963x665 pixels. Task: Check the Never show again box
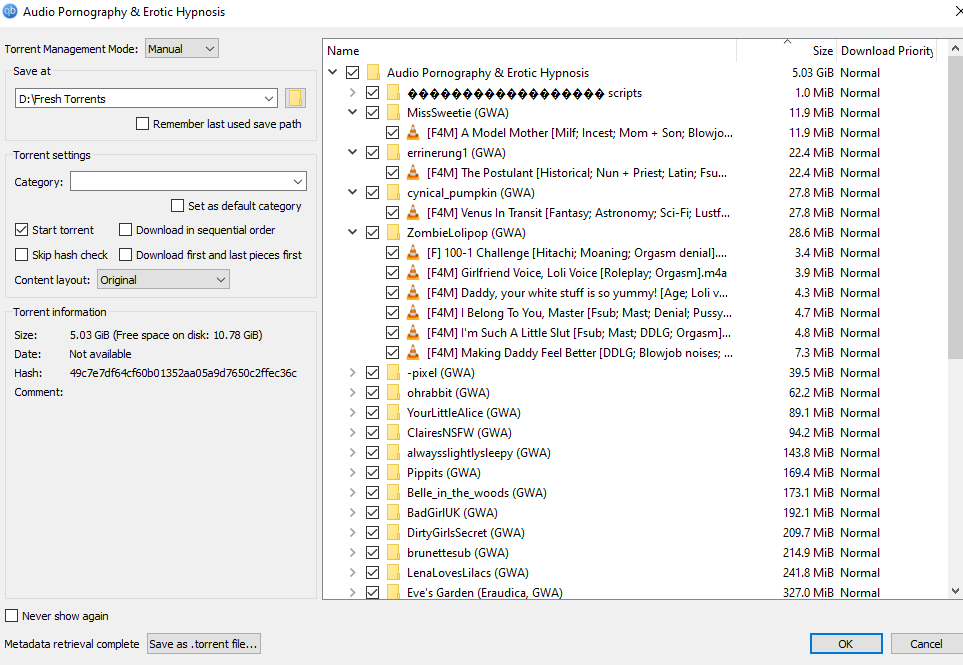[12, 615]
